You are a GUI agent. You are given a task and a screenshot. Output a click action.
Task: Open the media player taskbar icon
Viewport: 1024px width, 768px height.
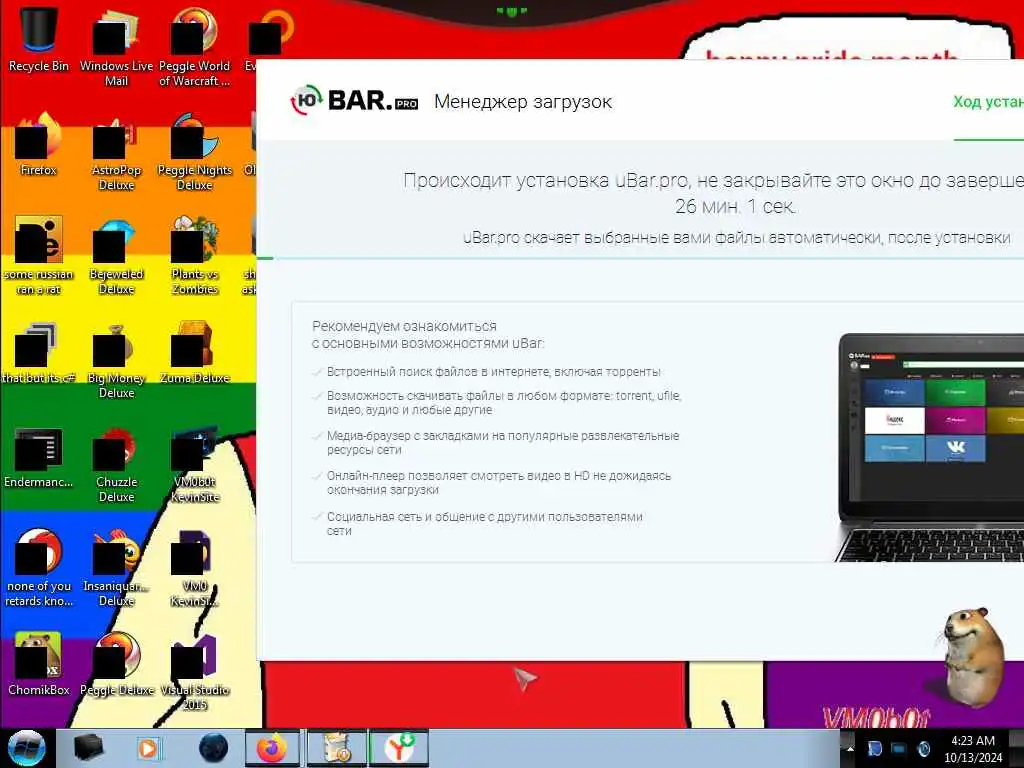coord(150,748)
